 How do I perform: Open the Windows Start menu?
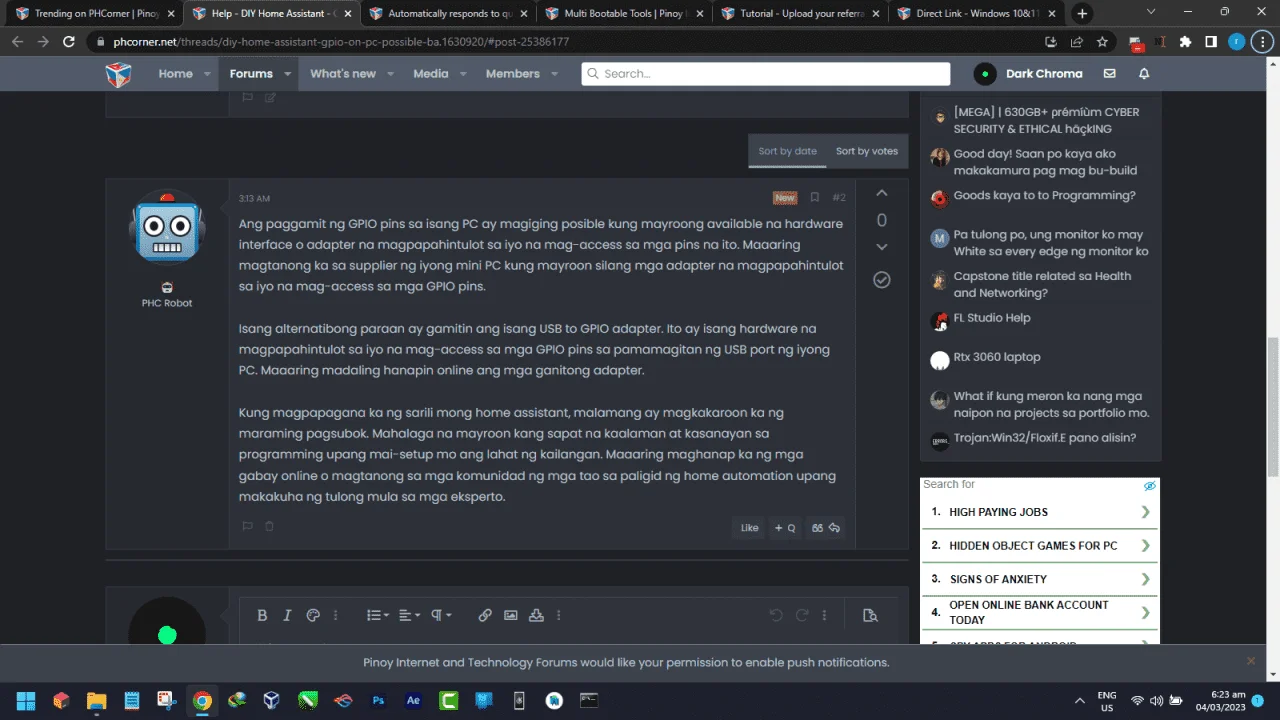[x=26, y=701]
